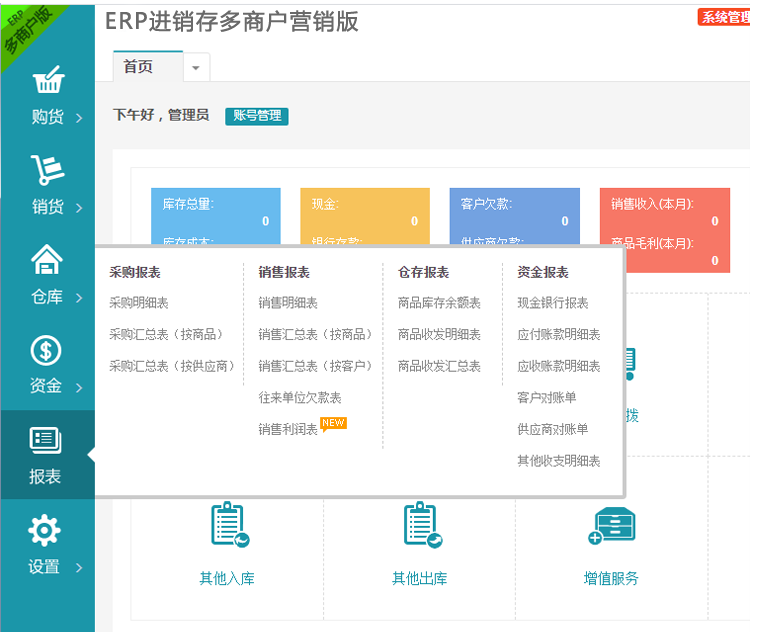Open 往来单位欠款表 report

tap(300, 398)
